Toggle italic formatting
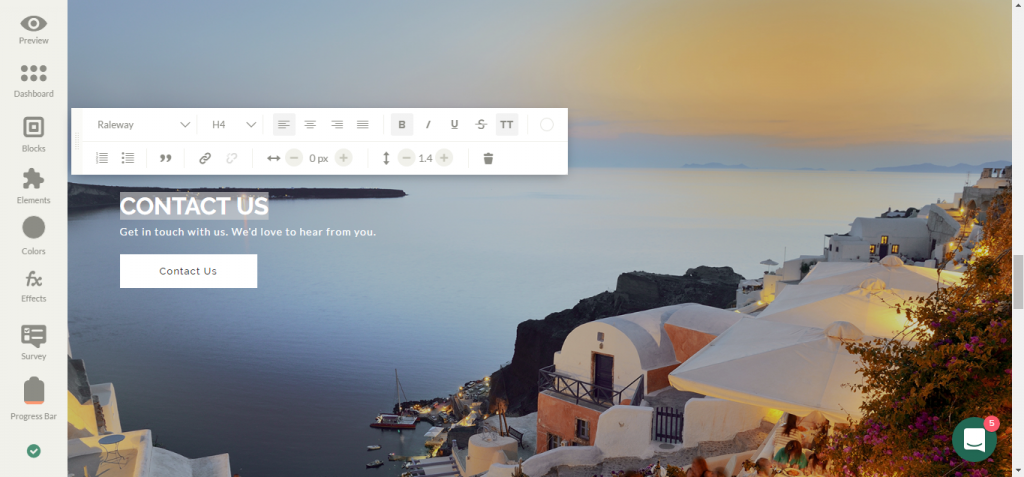Viewport: 1024px width, 477px height. tap(428, 125)
